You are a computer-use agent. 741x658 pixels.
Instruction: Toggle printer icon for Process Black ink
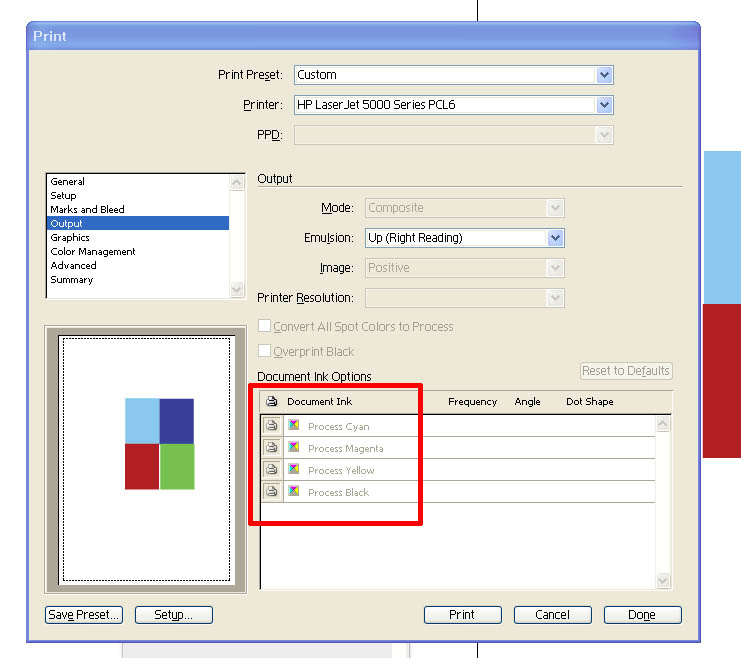[271, 492]
